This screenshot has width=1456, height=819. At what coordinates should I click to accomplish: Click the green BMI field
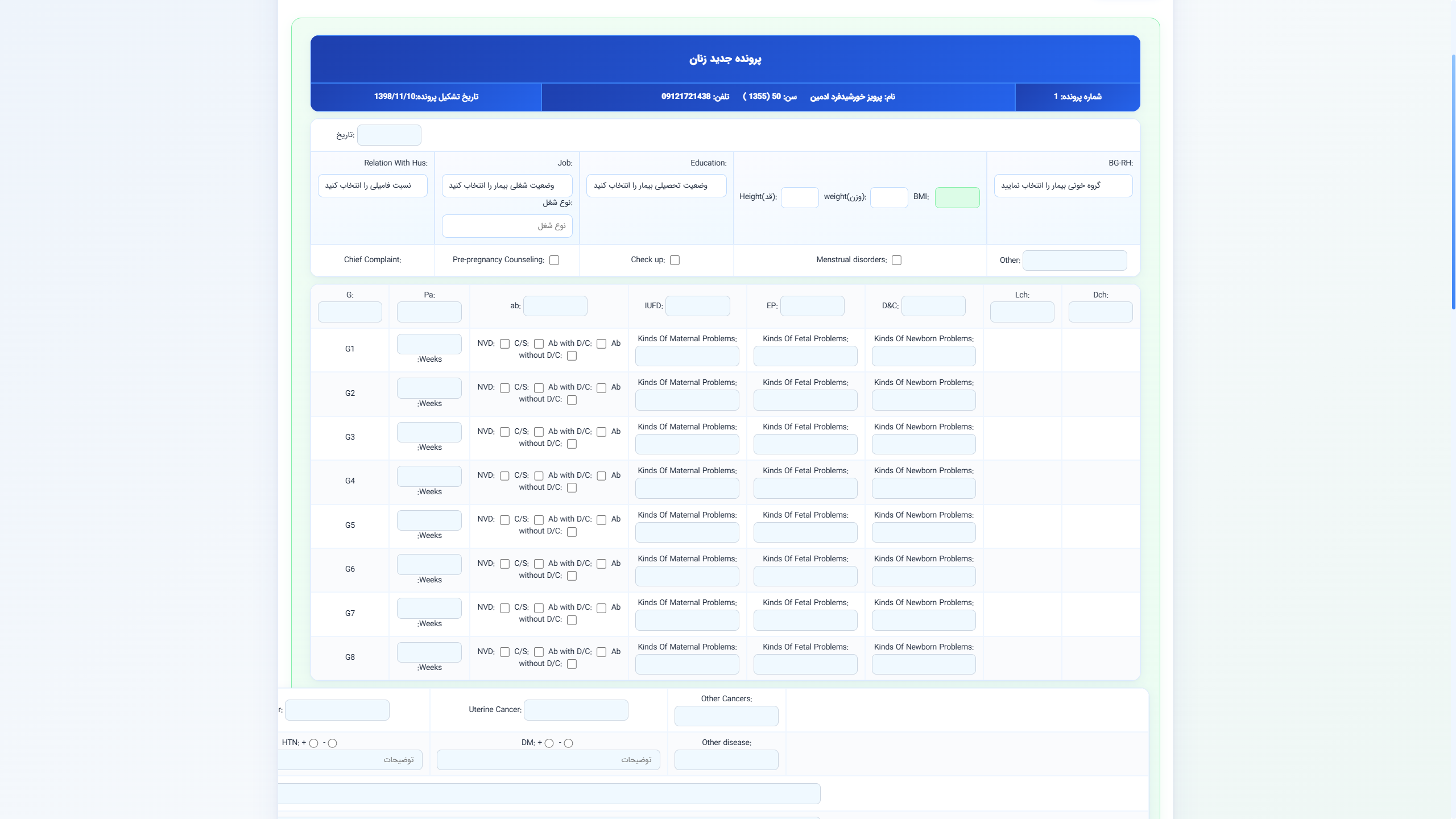[x=957, y=197]
